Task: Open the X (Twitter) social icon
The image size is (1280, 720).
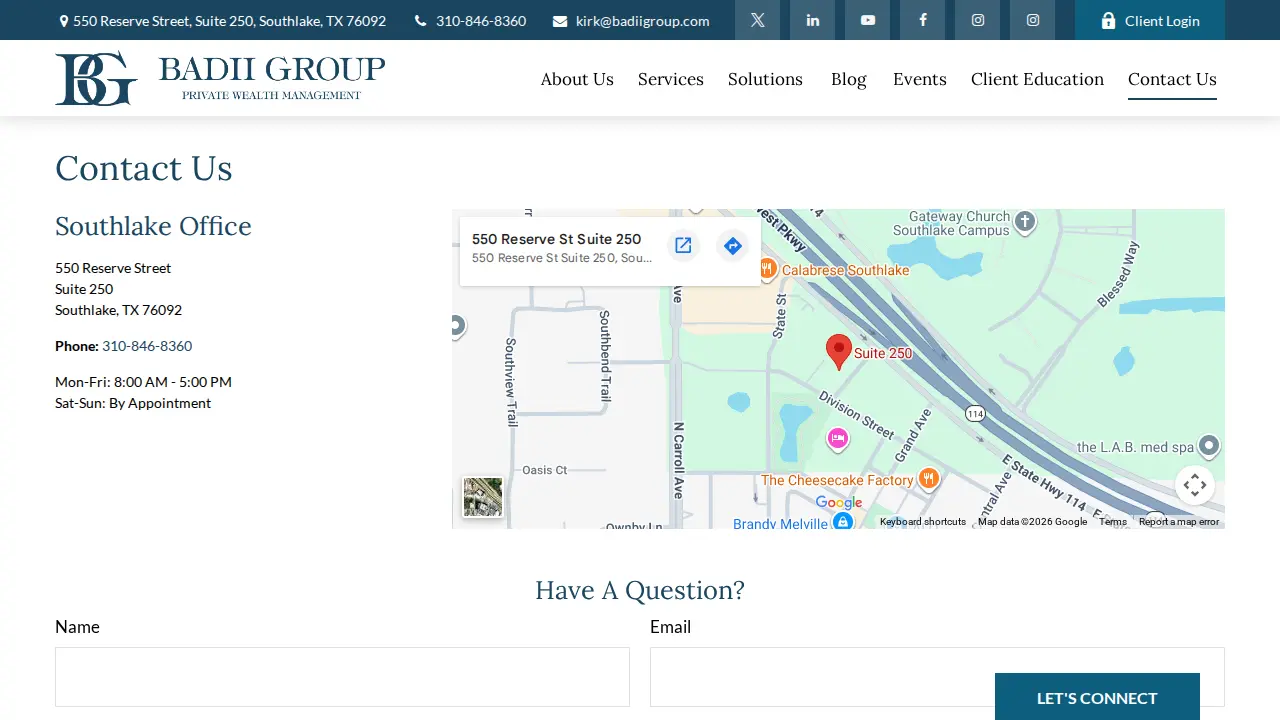Action: [x=757, y=20]
